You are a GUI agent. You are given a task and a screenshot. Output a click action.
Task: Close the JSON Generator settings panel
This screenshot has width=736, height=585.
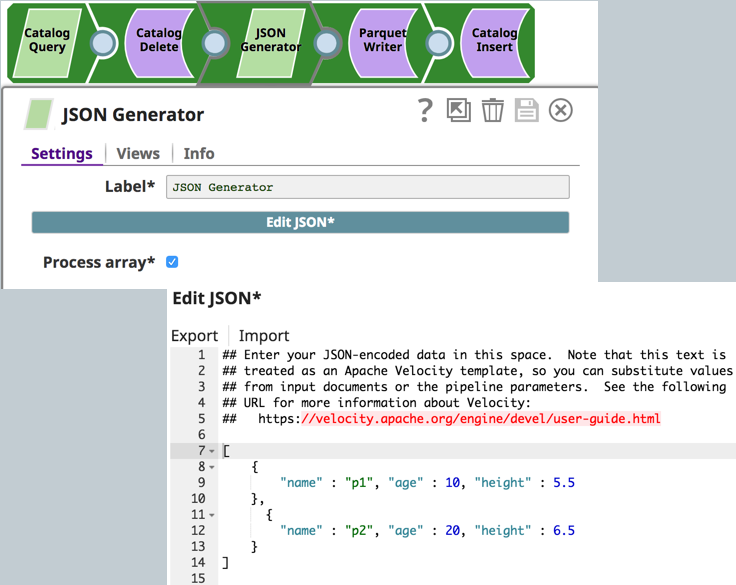[x=561, y=110]
